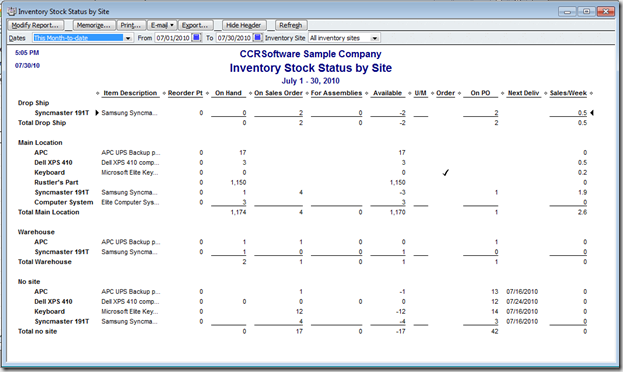
Task: Click the For Assemblies column header
Action: coord(337,93)
